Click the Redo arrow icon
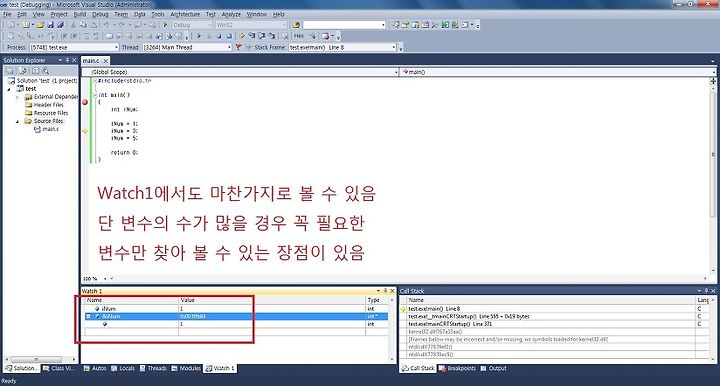The image size is (720, 386). [x=122, y=25]
